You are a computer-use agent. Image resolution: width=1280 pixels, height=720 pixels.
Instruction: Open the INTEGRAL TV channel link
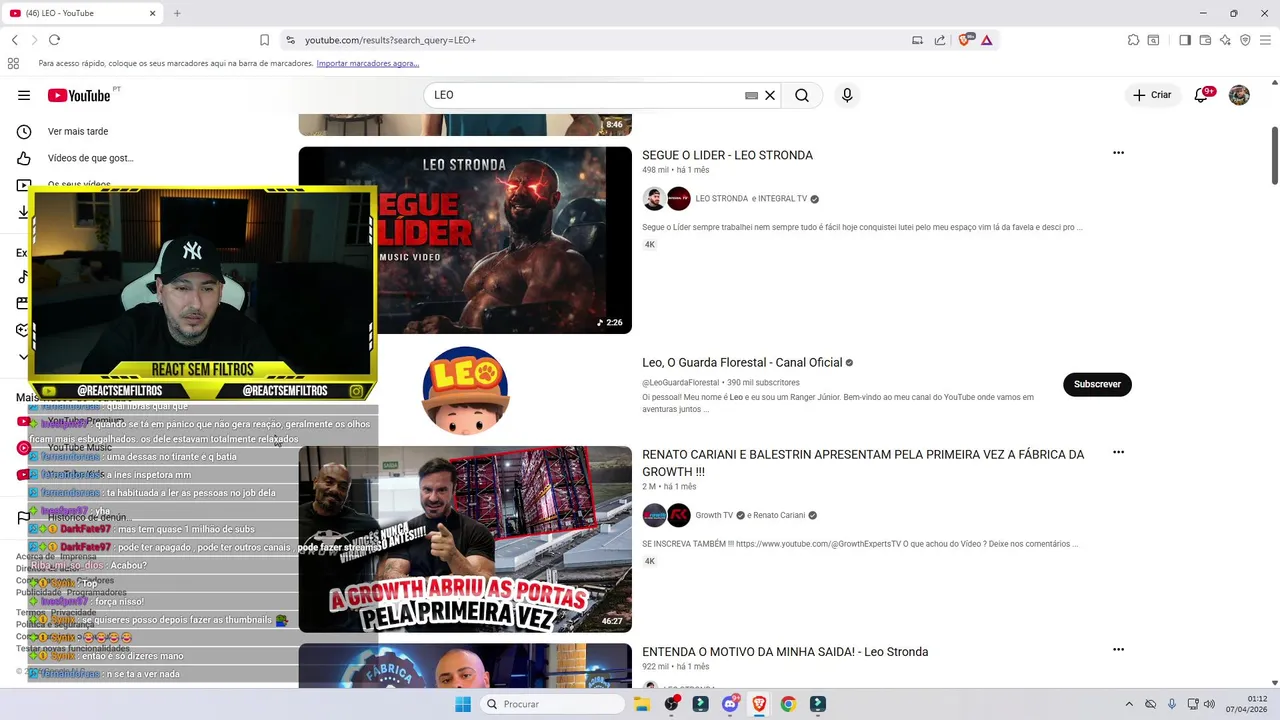782,199
